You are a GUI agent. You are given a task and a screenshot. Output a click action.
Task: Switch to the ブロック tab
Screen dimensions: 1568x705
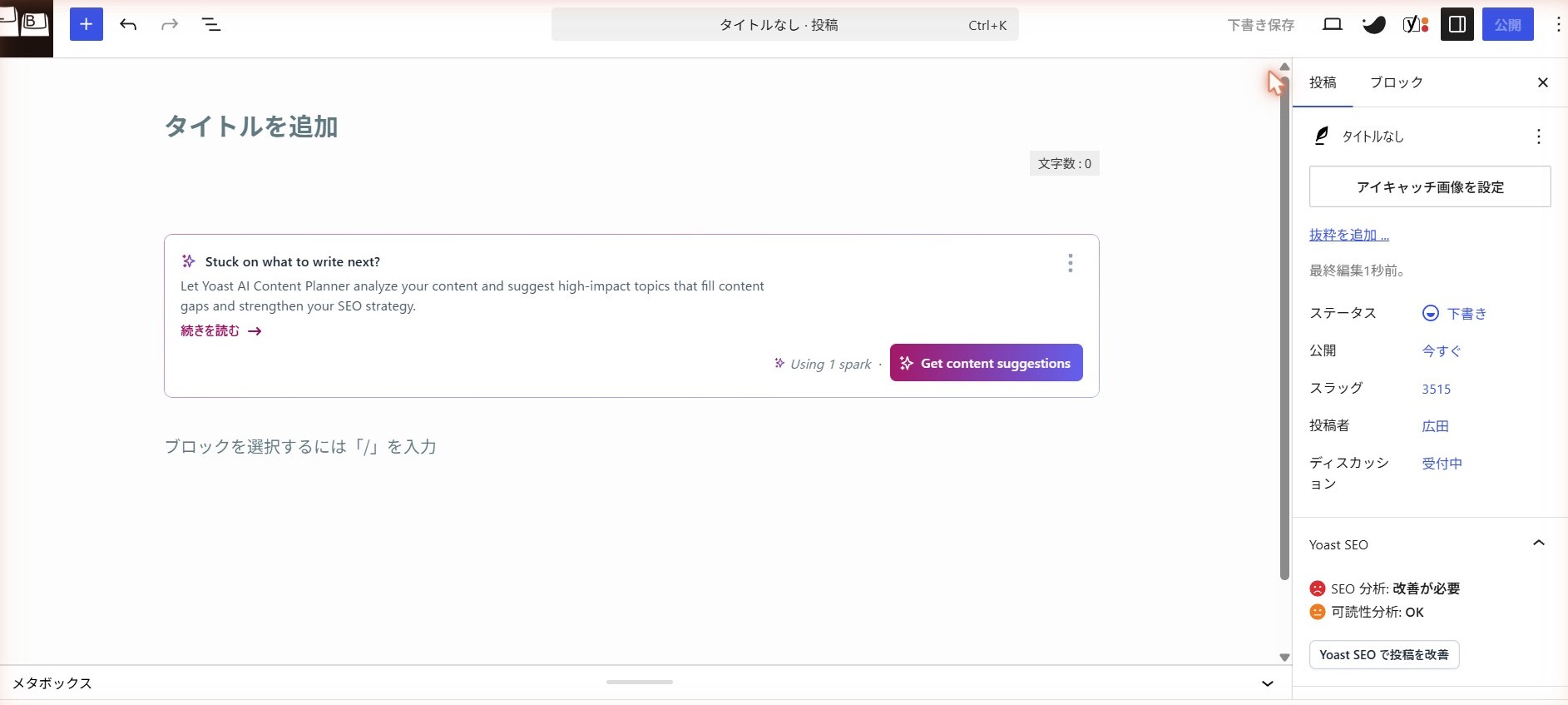tap(1397, 82)
